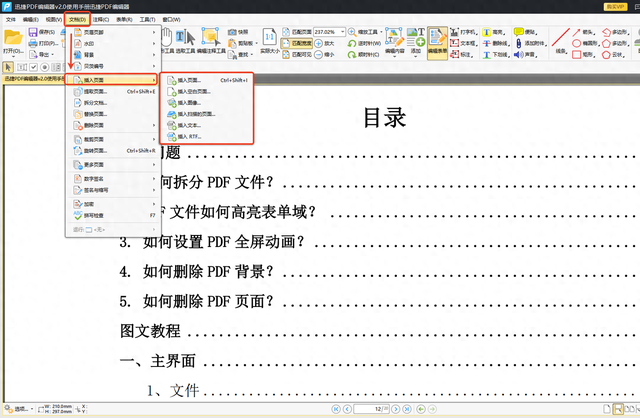This screenshot has height=418, width=640.
Task: Choose 插入页面... with Ctrl+Shift+I shortcut
Action: 208,80
